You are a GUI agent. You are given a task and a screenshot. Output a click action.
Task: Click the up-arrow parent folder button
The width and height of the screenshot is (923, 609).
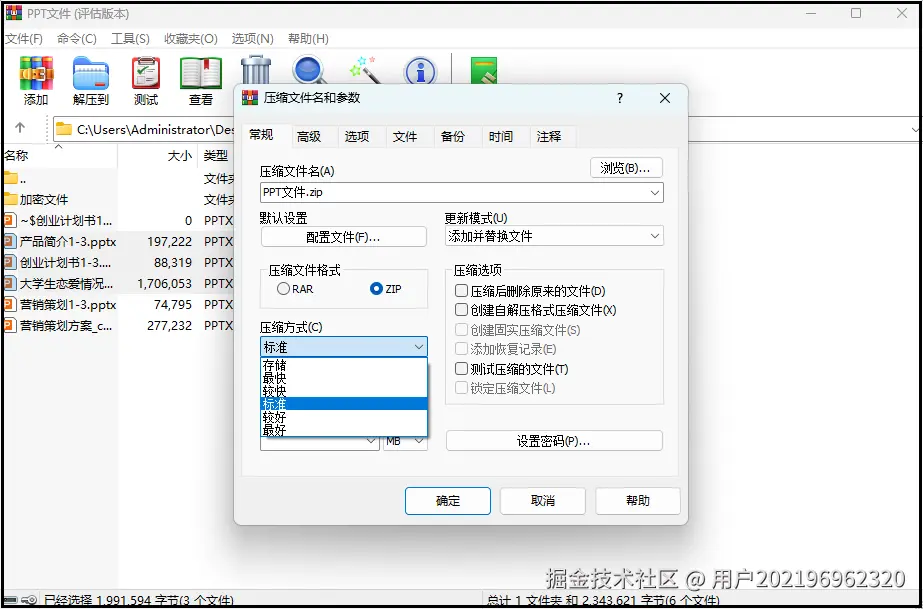pyautogui.click(x=20, y=128)
